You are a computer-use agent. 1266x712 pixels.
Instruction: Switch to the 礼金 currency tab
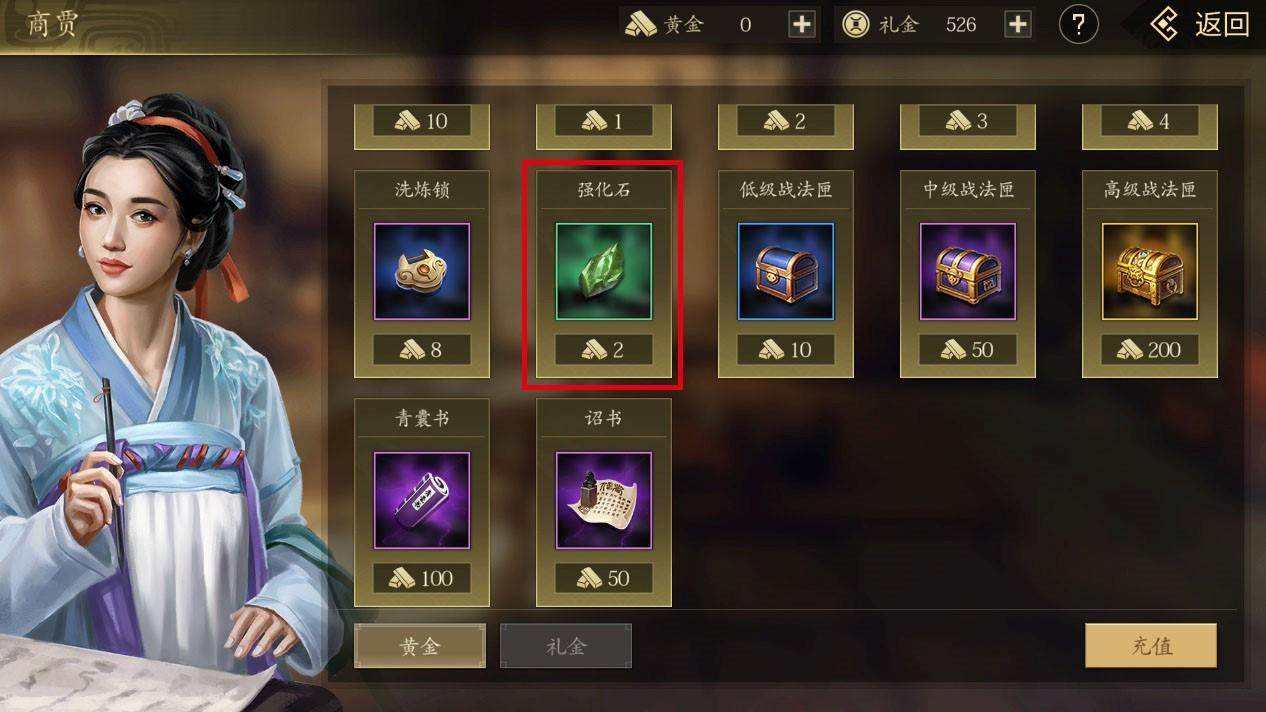coord(566,646)
